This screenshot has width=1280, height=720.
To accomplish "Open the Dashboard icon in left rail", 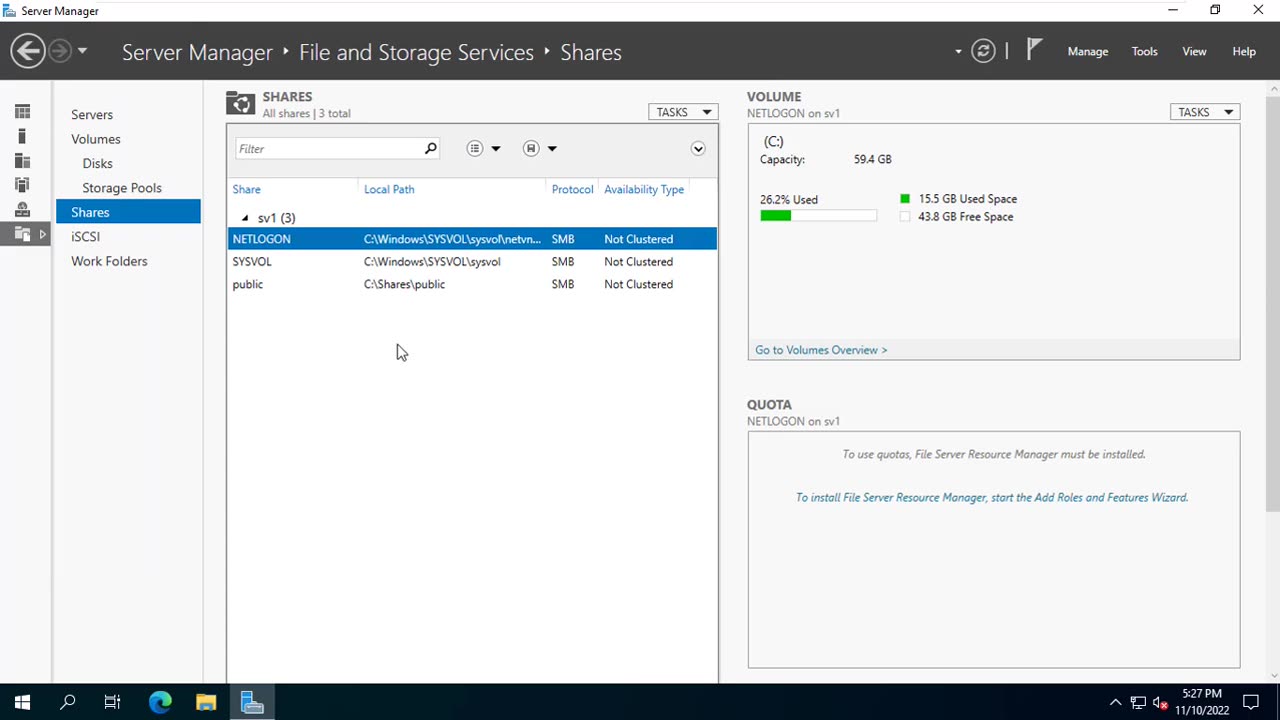I will pos(22,112).
